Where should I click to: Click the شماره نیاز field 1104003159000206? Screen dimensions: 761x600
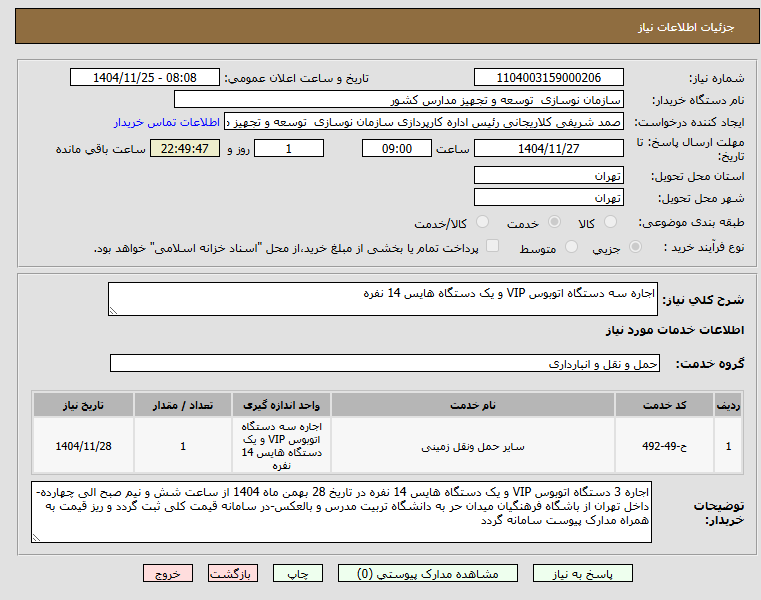tap(548, 77)
